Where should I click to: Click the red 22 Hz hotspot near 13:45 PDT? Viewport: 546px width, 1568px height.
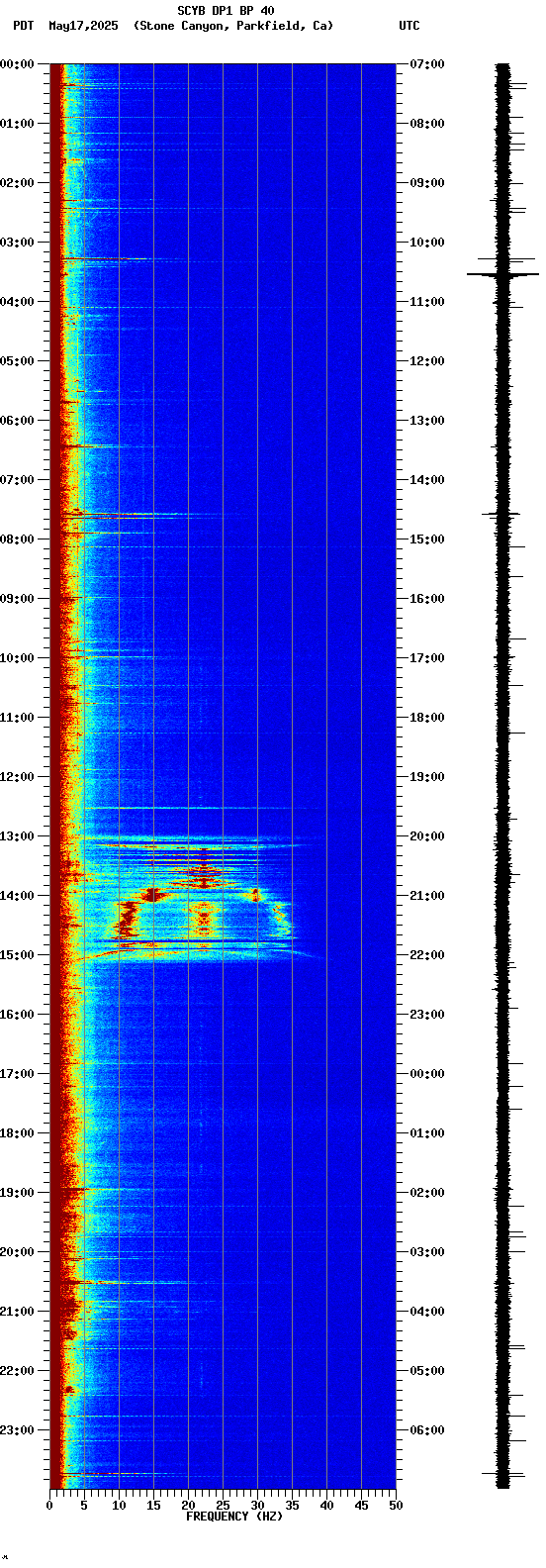pyautogui.click(x=203, y=880)
